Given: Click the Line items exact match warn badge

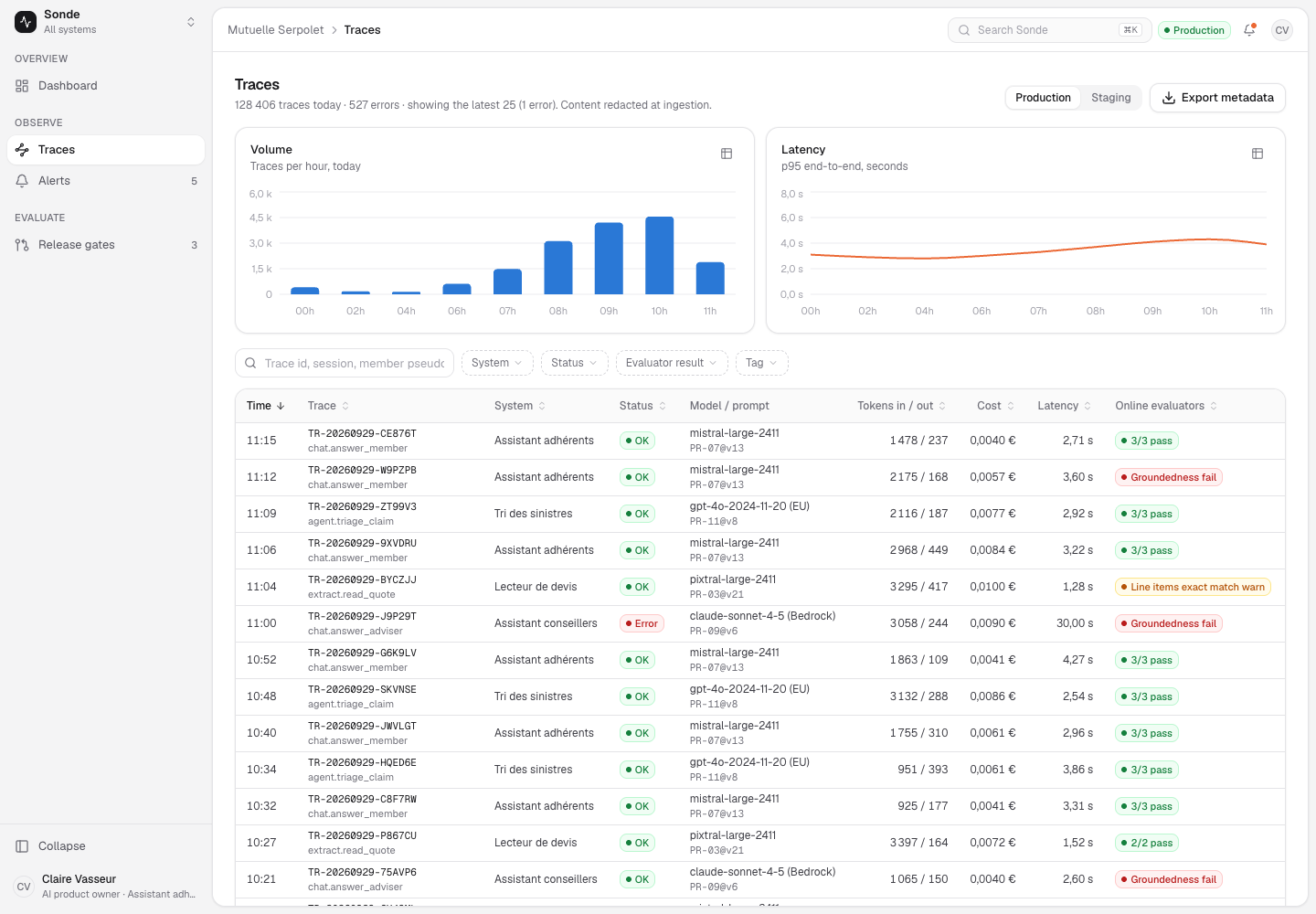Looking at the screenshot, I should [x=1193, y=587].
